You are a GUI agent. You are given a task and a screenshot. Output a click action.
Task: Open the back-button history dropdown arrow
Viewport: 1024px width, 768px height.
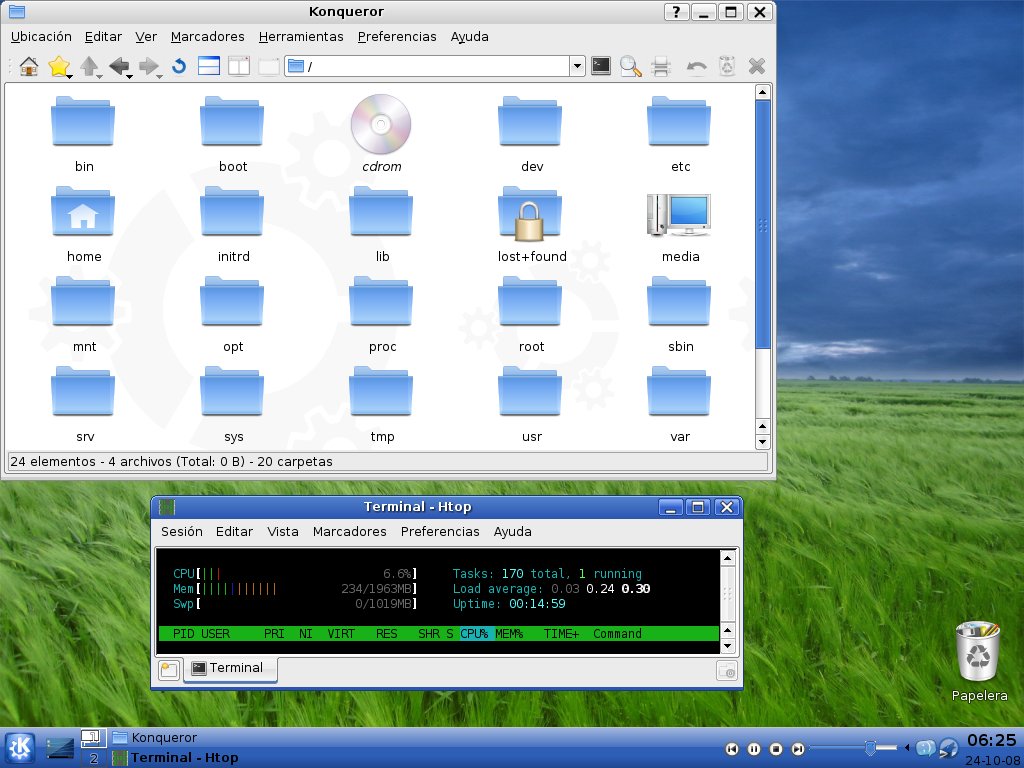click(129, 77)
